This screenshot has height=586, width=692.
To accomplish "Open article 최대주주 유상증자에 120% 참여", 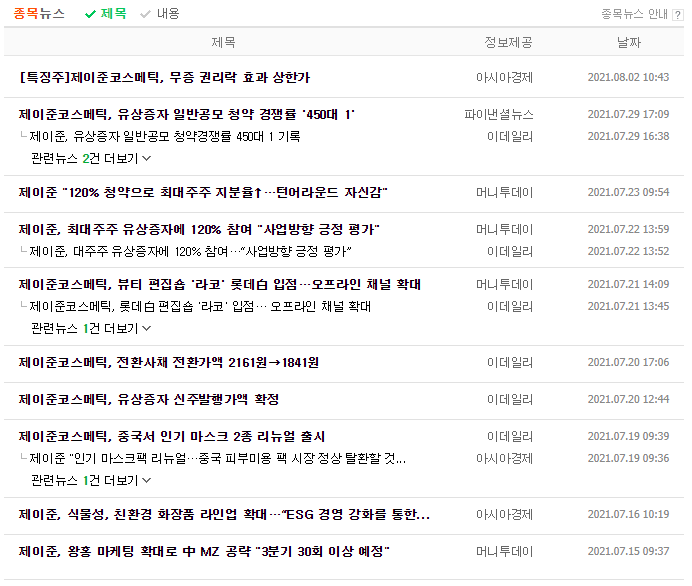I will click(199, 229).
